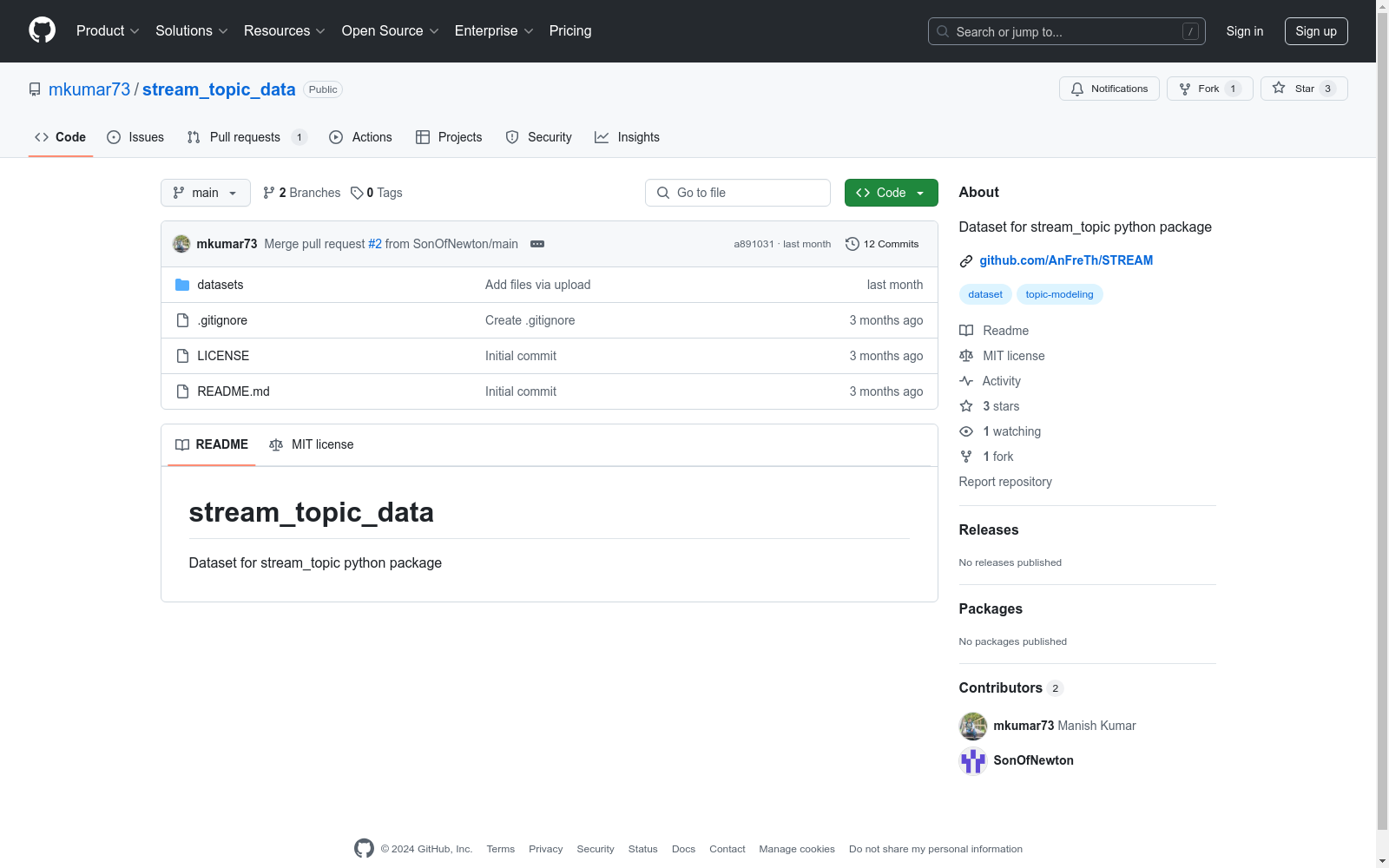This screenshot has height=868, width=1389.
Task: Click the datasets folder icon
Action: [182, 285]
